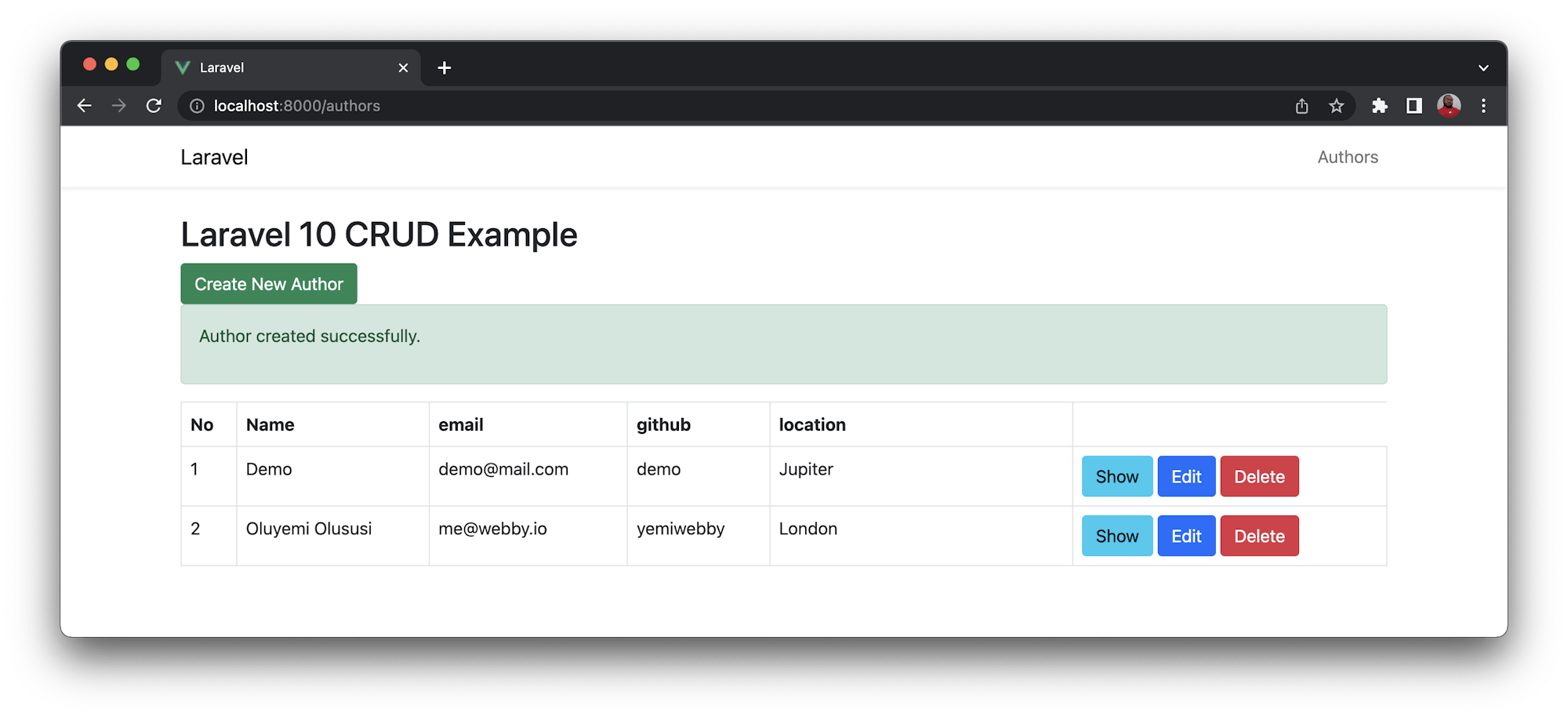Open Chrome three-dot menu
Image resolution: width=1568 pixels, height=717 pixels.
click(1483, 106)
